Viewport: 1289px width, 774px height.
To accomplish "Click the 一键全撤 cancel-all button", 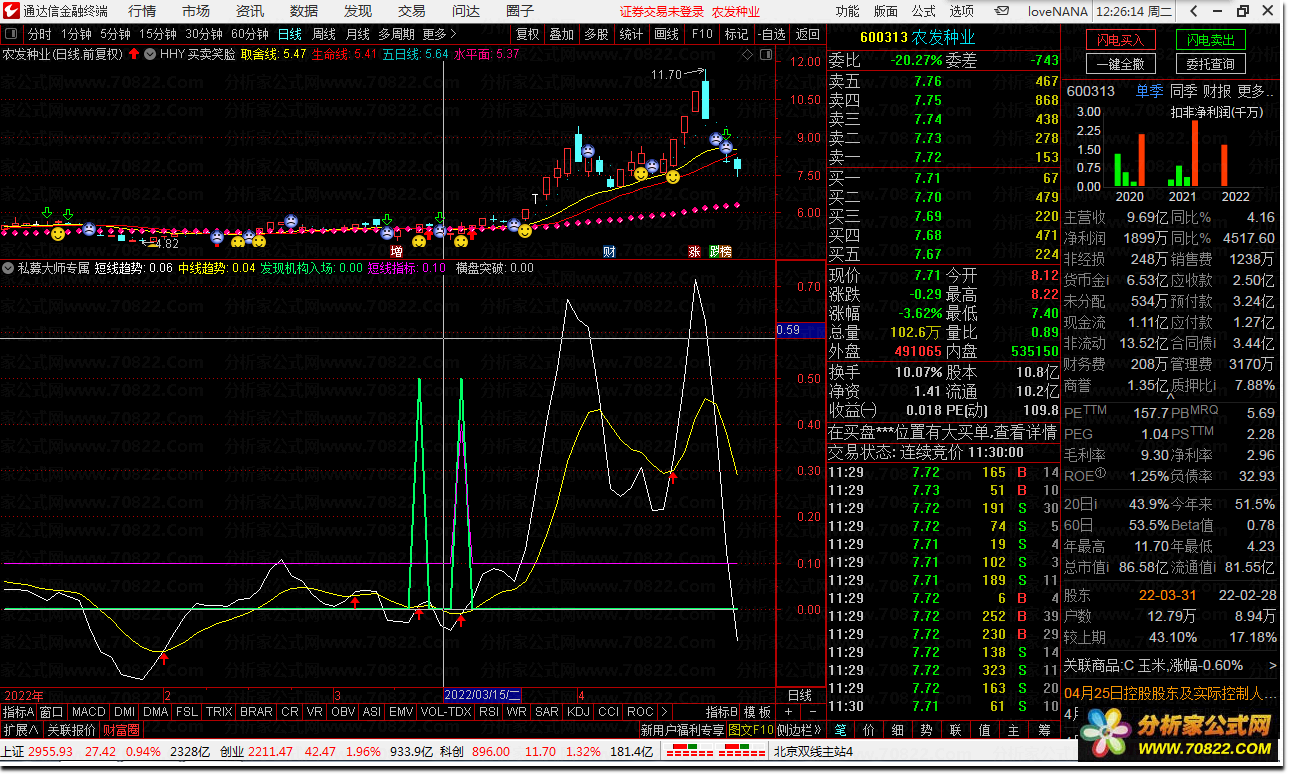I will pos(1121,64).
